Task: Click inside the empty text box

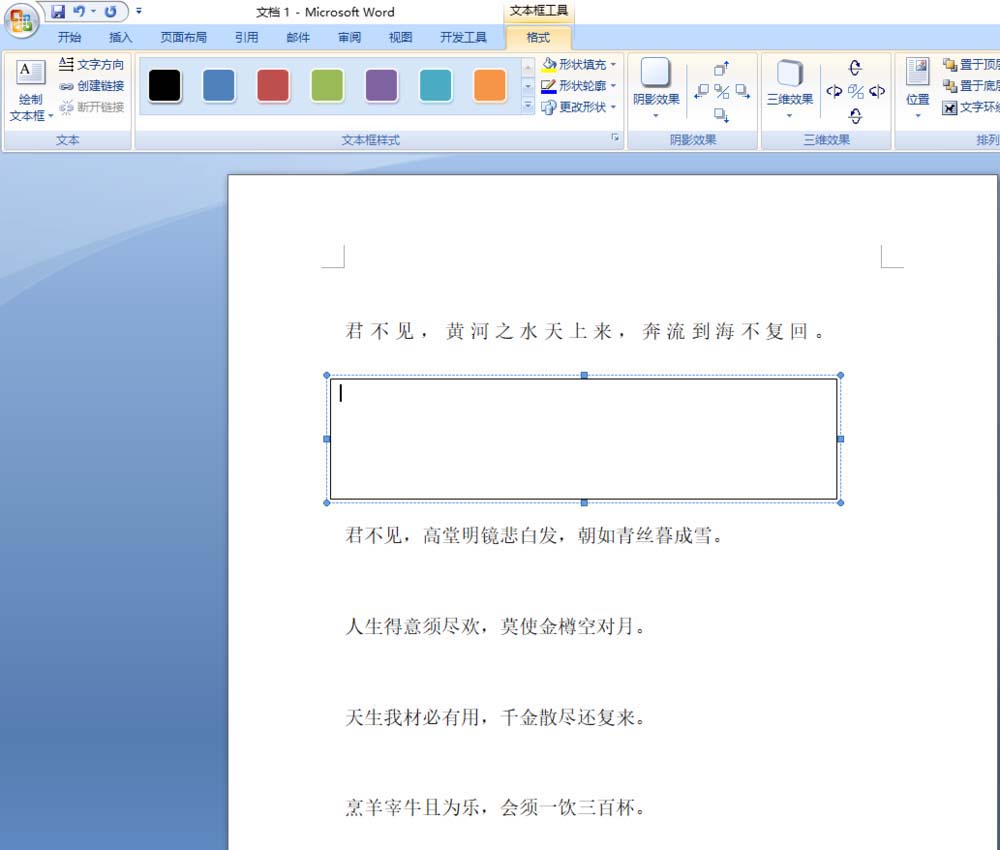Action: [x=584, y=439]
